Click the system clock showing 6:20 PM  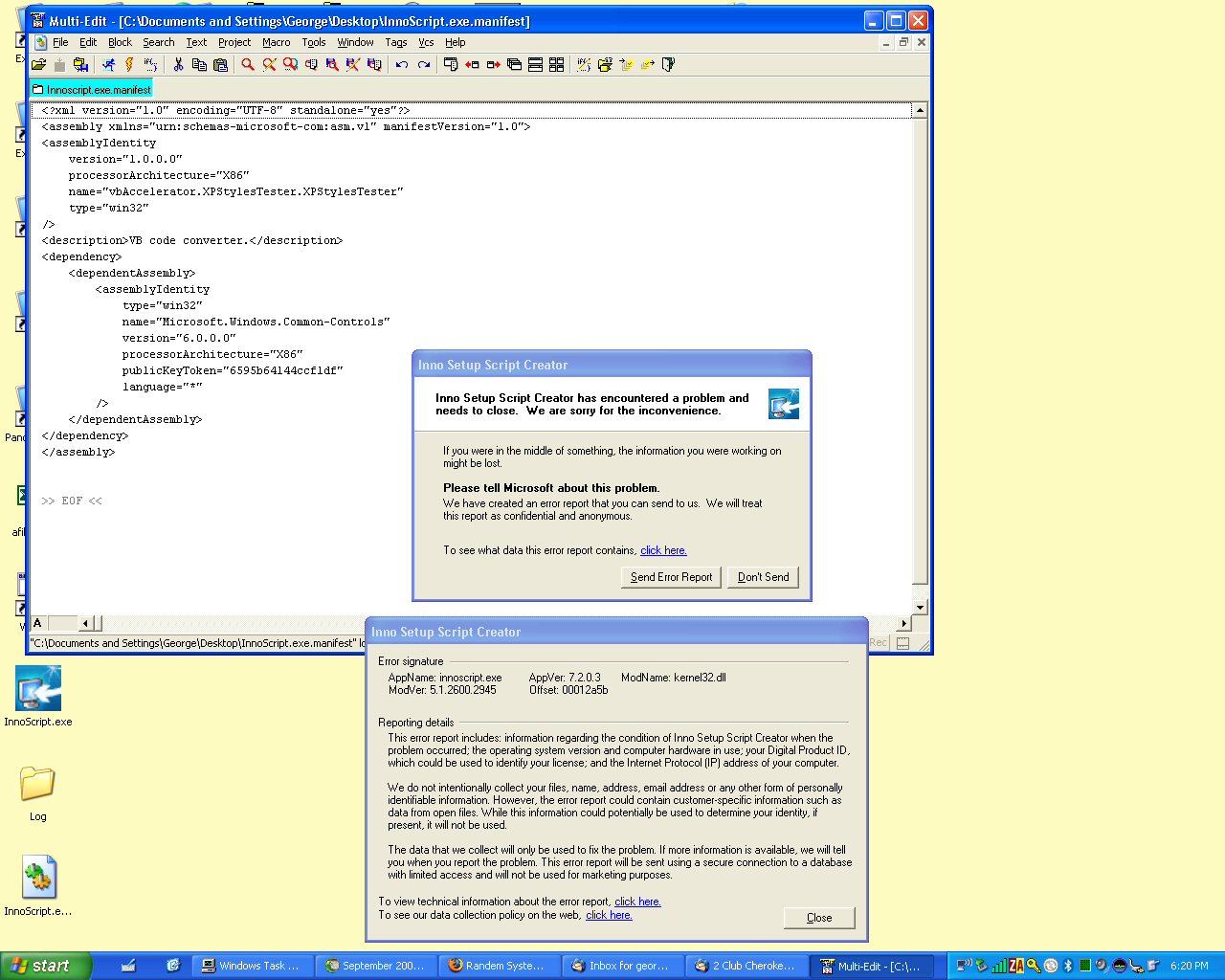point(1190,966)
